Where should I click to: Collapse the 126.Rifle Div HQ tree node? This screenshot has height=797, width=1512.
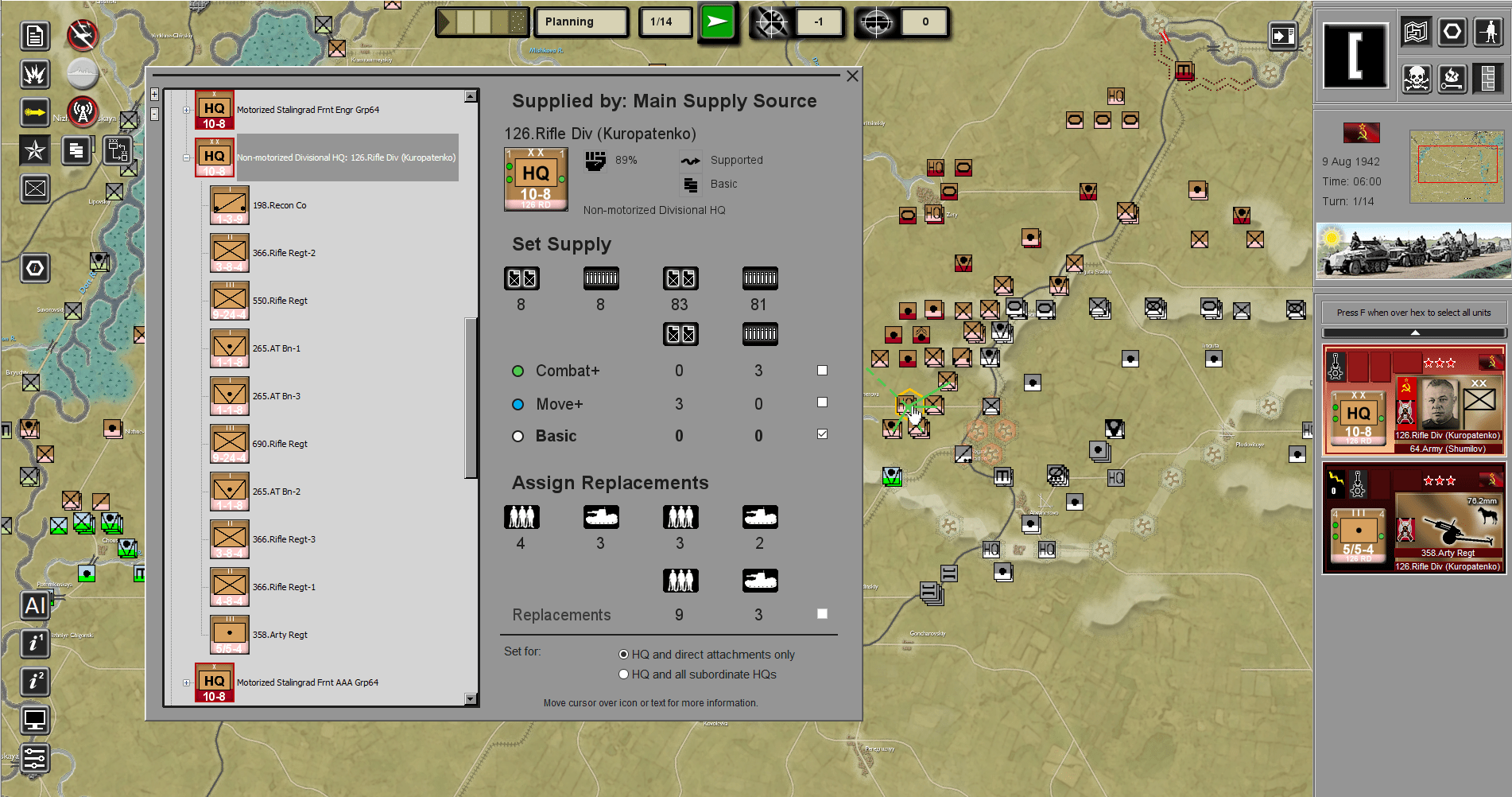pyautogui.click(x=186, y=157)
